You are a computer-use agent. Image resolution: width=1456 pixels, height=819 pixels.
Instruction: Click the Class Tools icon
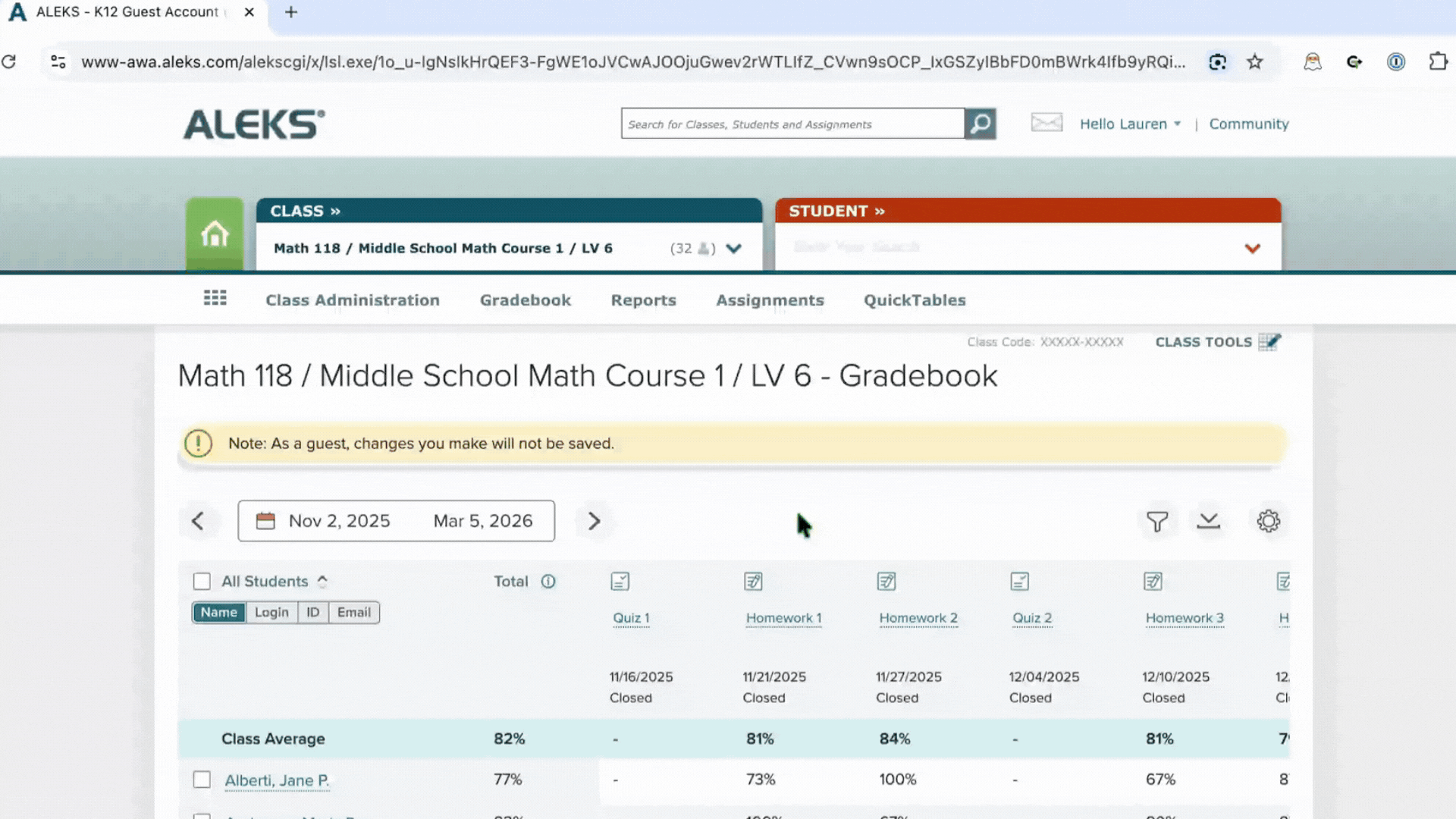(x=1270, y=342)
